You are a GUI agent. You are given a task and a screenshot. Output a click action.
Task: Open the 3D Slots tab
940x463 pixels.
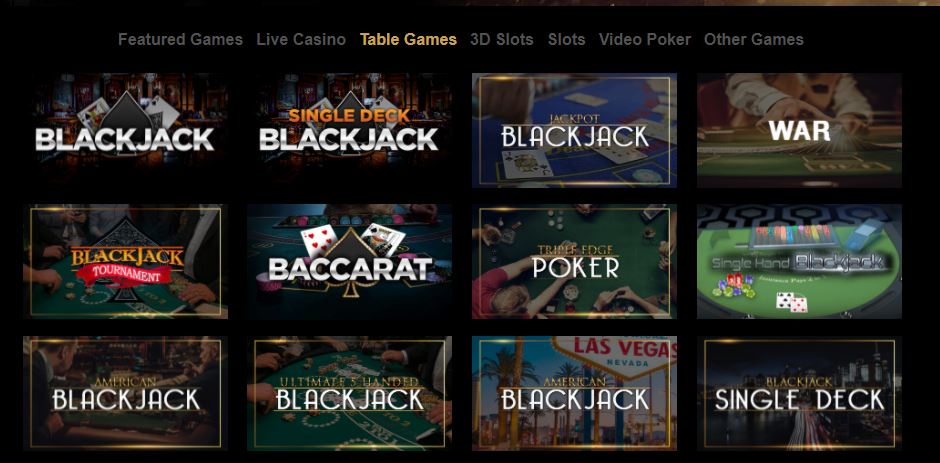click(x=502, y=40)
